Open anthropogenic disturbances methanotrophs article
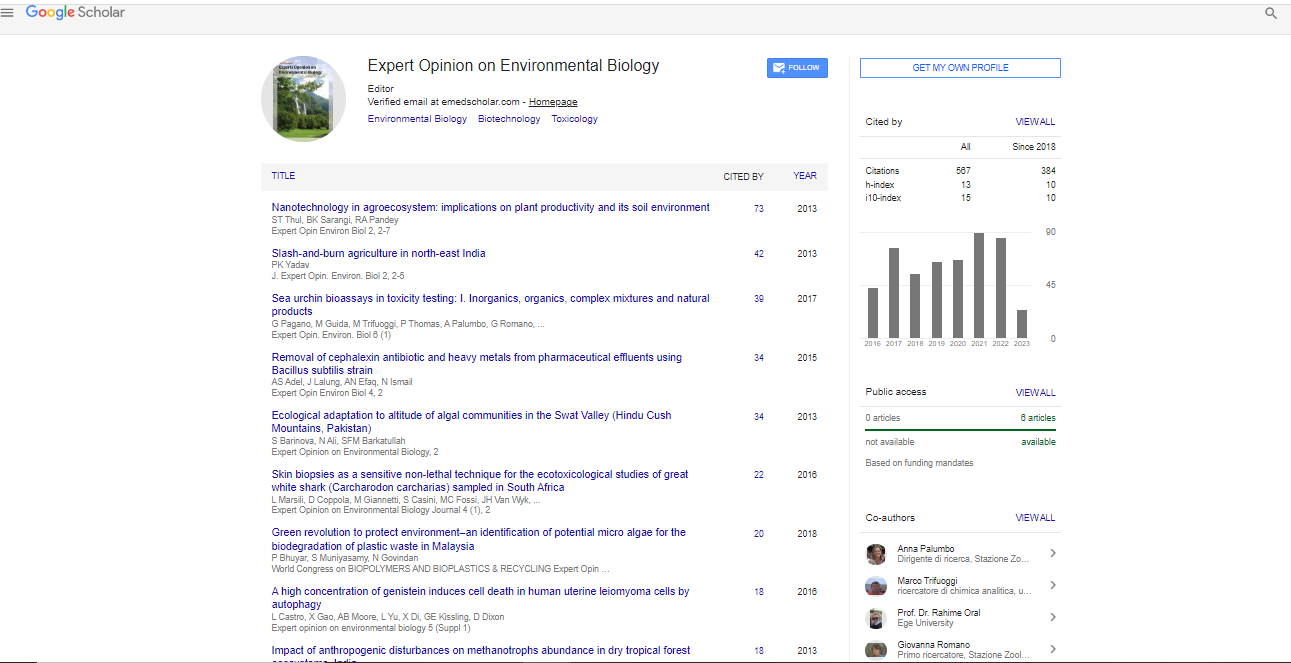 click(x=481, y=652)
